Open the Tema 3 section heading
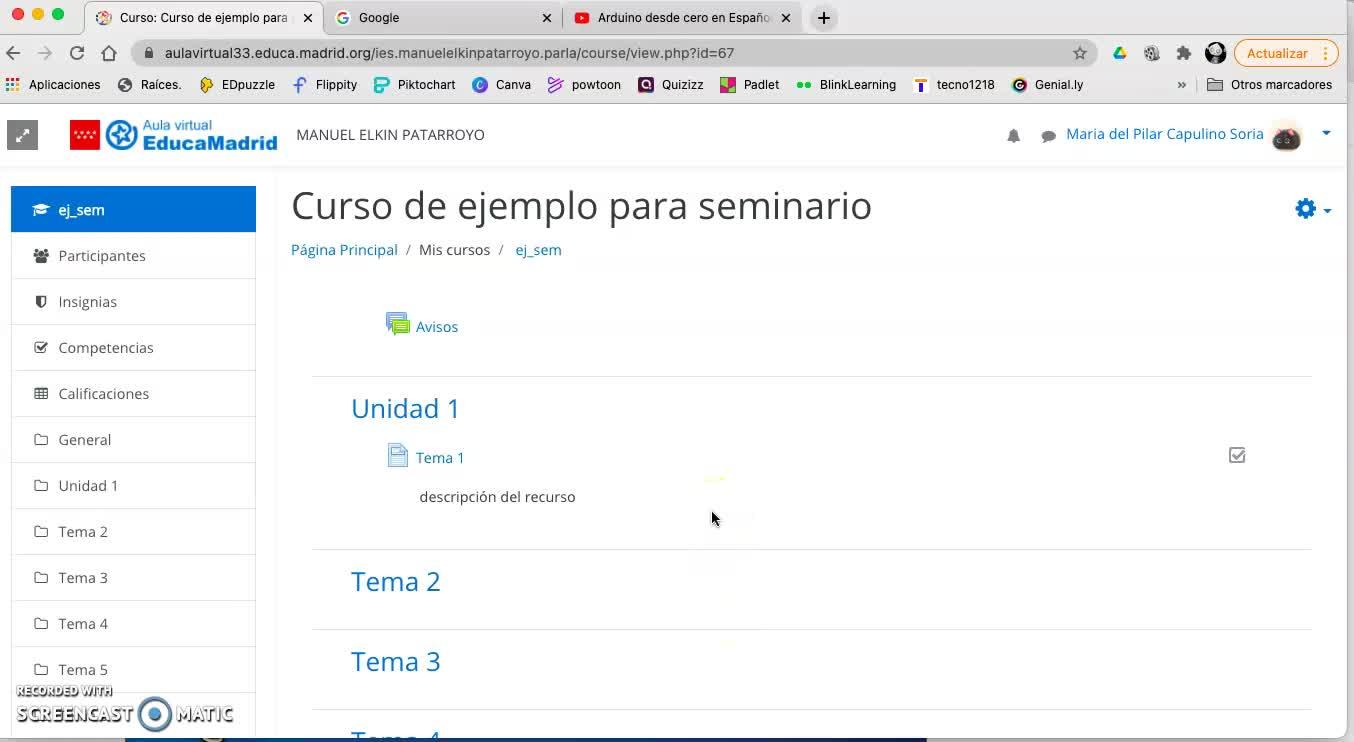The width and height of the screenshot is (1354, 742). 396,661
